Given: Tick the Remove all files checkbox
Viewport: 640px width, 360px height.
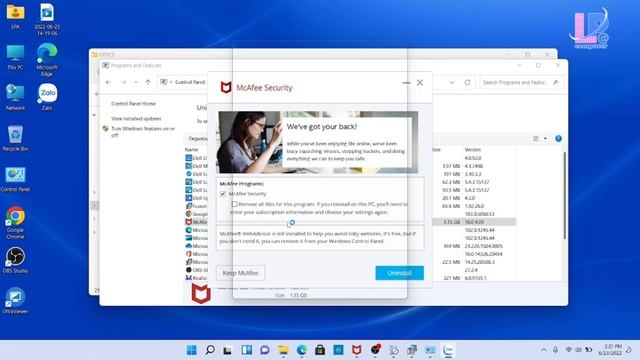Looking at the screenshot, I should 234,204.
